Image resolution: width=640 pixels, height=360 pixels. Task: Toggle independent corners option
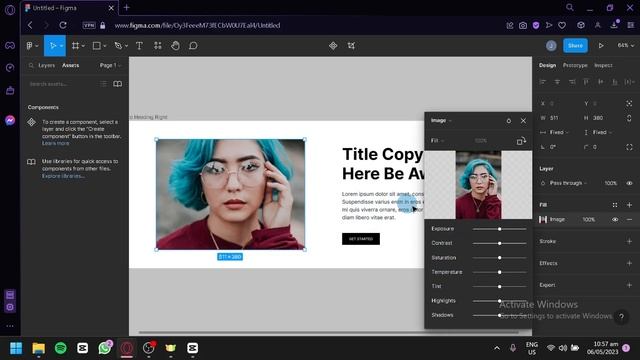(629, 147)
